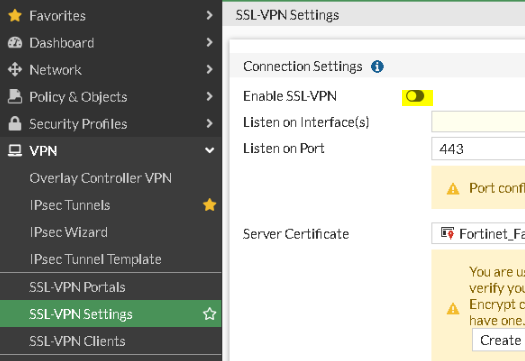Expand the Network menu chevron
The width and height of the screenshot is (525, 361).
[210, 69]
